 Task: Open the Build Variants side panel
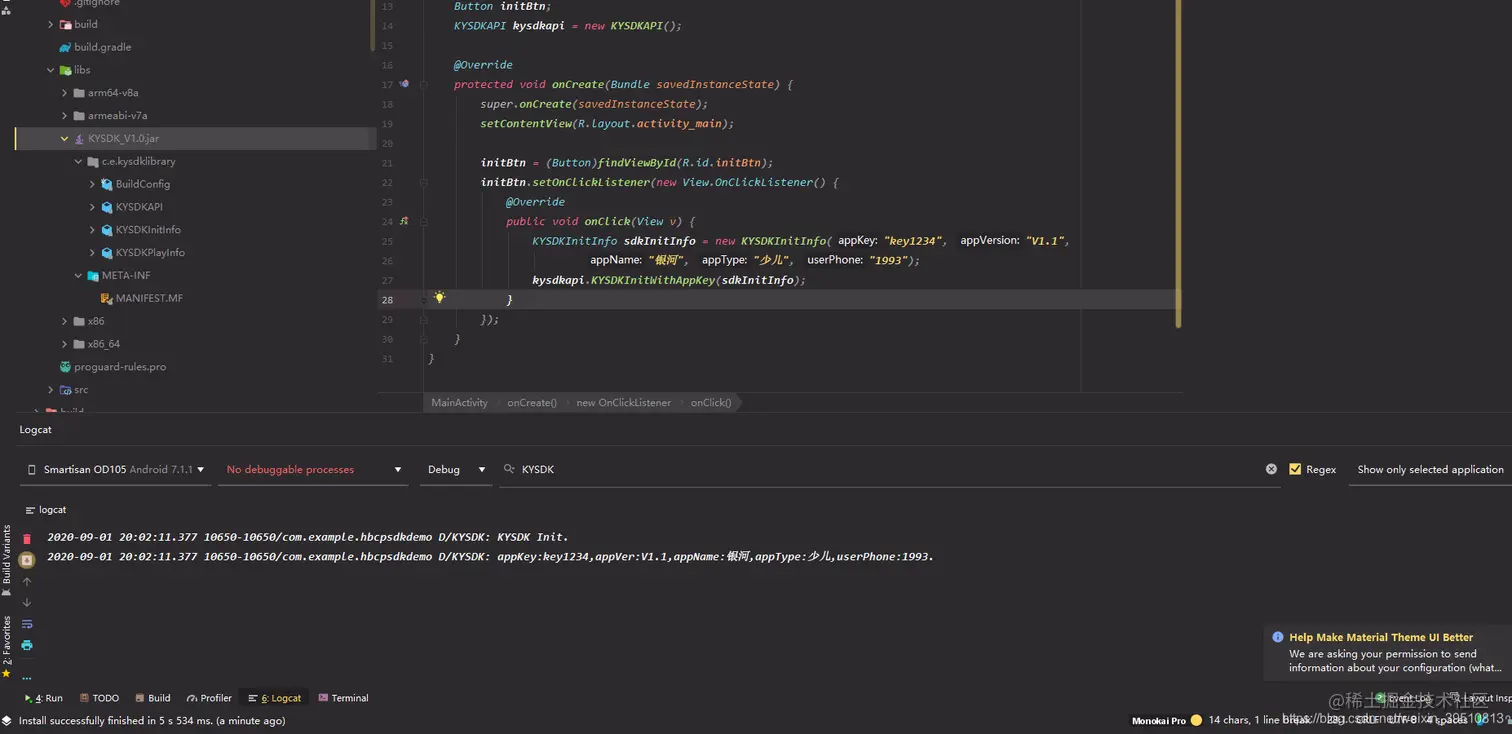(x=7, y=560)
